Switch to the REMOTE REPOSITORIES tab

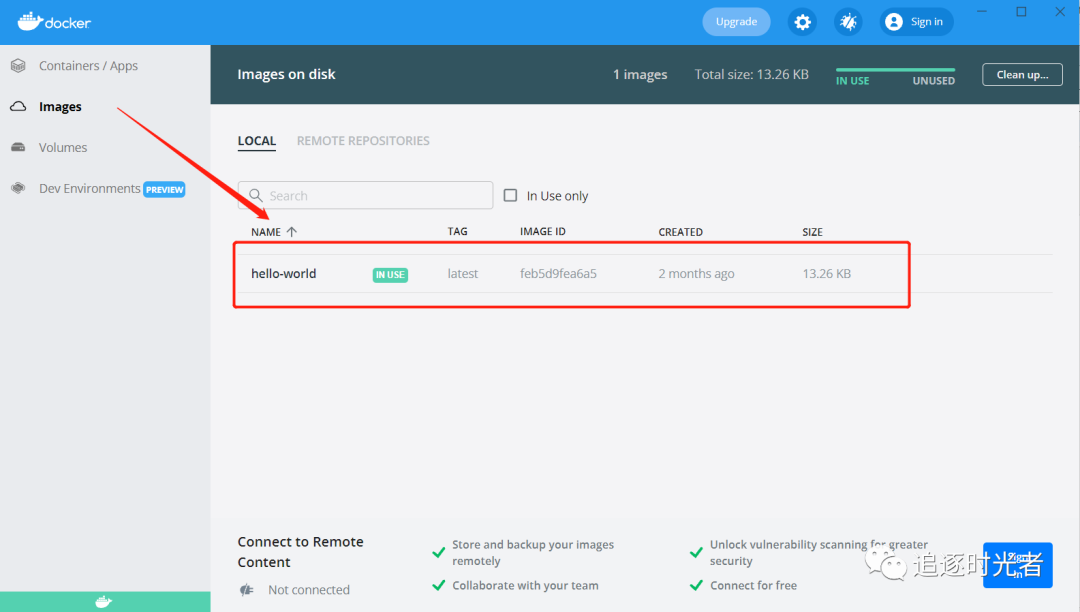[x=363, y=141]
